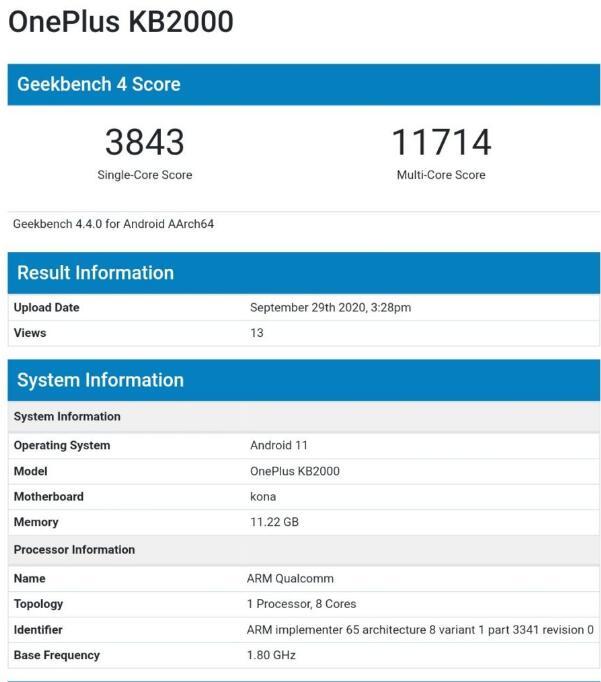Screen dimensions: 601x682
Task: Select the 11.22 GB memory value
Action: click(x=274, y=522)
